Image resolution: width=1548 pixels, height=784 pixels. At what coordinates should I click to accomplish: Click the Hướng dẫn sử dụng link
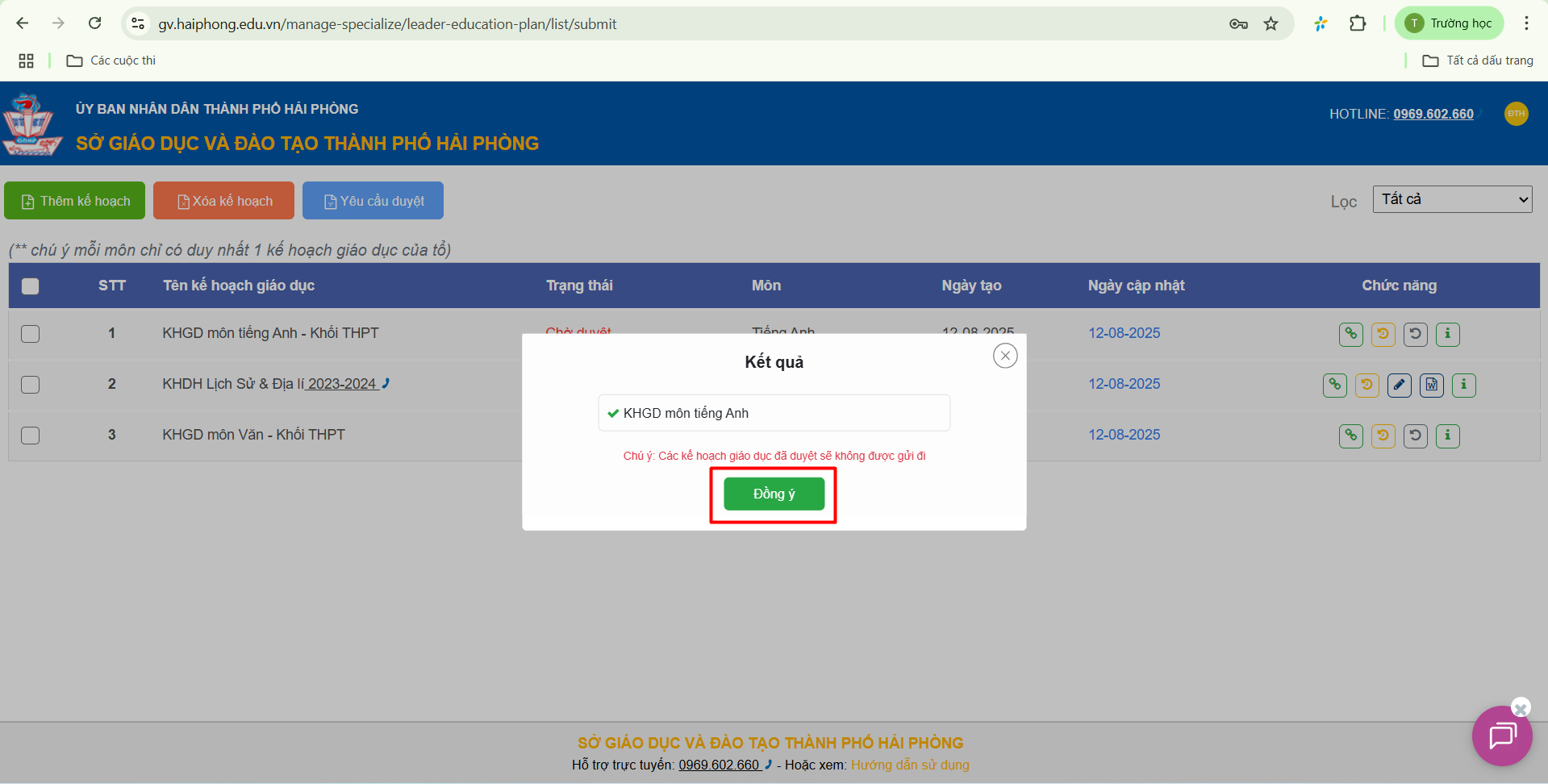[x=910, y=765]
